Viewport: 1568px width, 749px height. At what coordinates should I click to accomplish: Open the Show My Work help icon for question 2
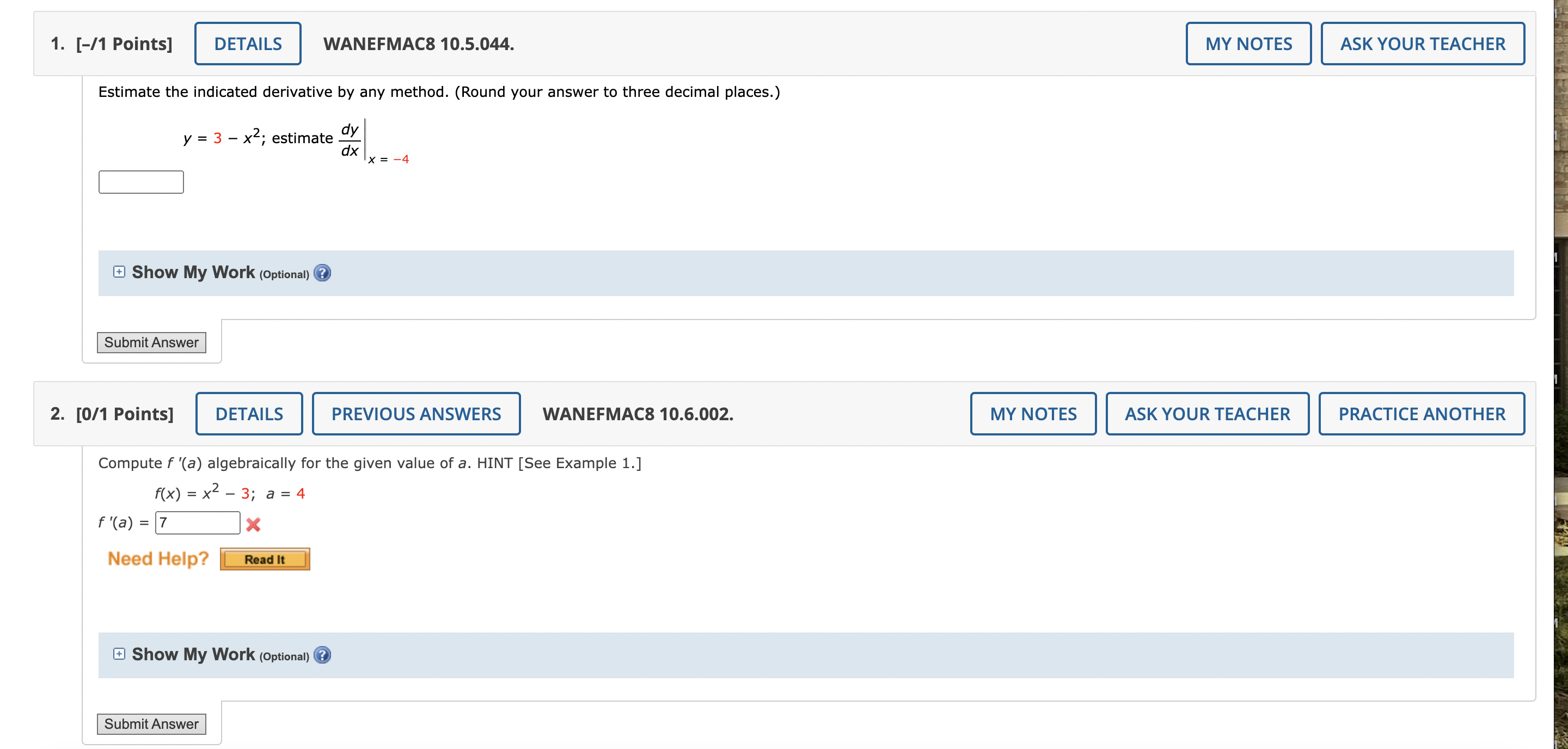coord(323,655)
